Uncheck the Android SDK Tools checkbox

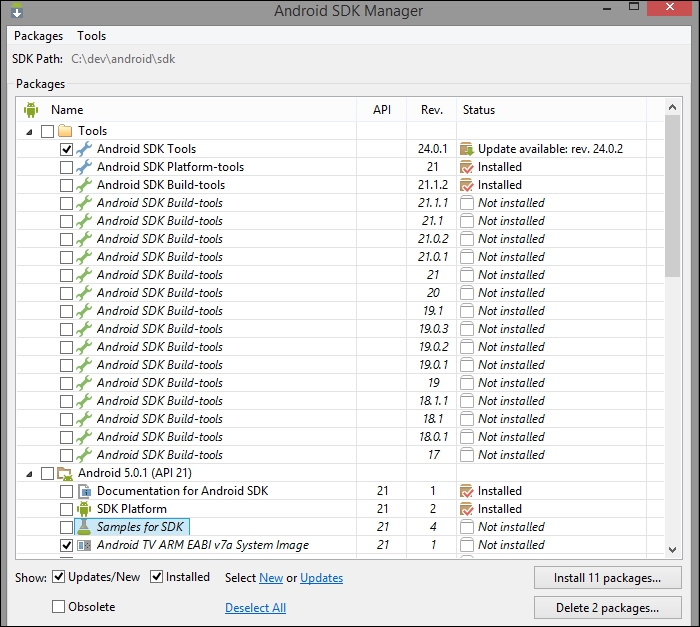click(67, 149)
